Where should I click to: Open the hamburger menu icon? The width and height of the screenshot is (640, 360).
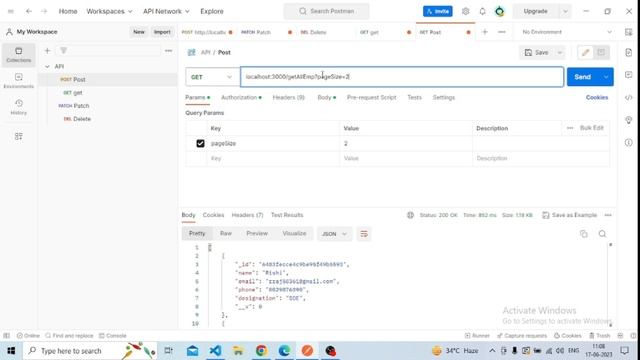[11, 11]
